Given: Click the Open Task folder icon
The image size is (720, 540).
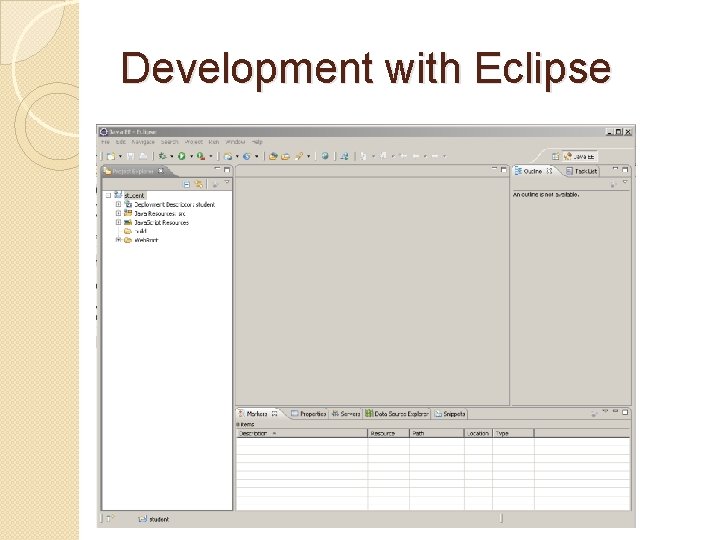Looking at the screenshot, I should pyautogui.click(x=286, y=156).
